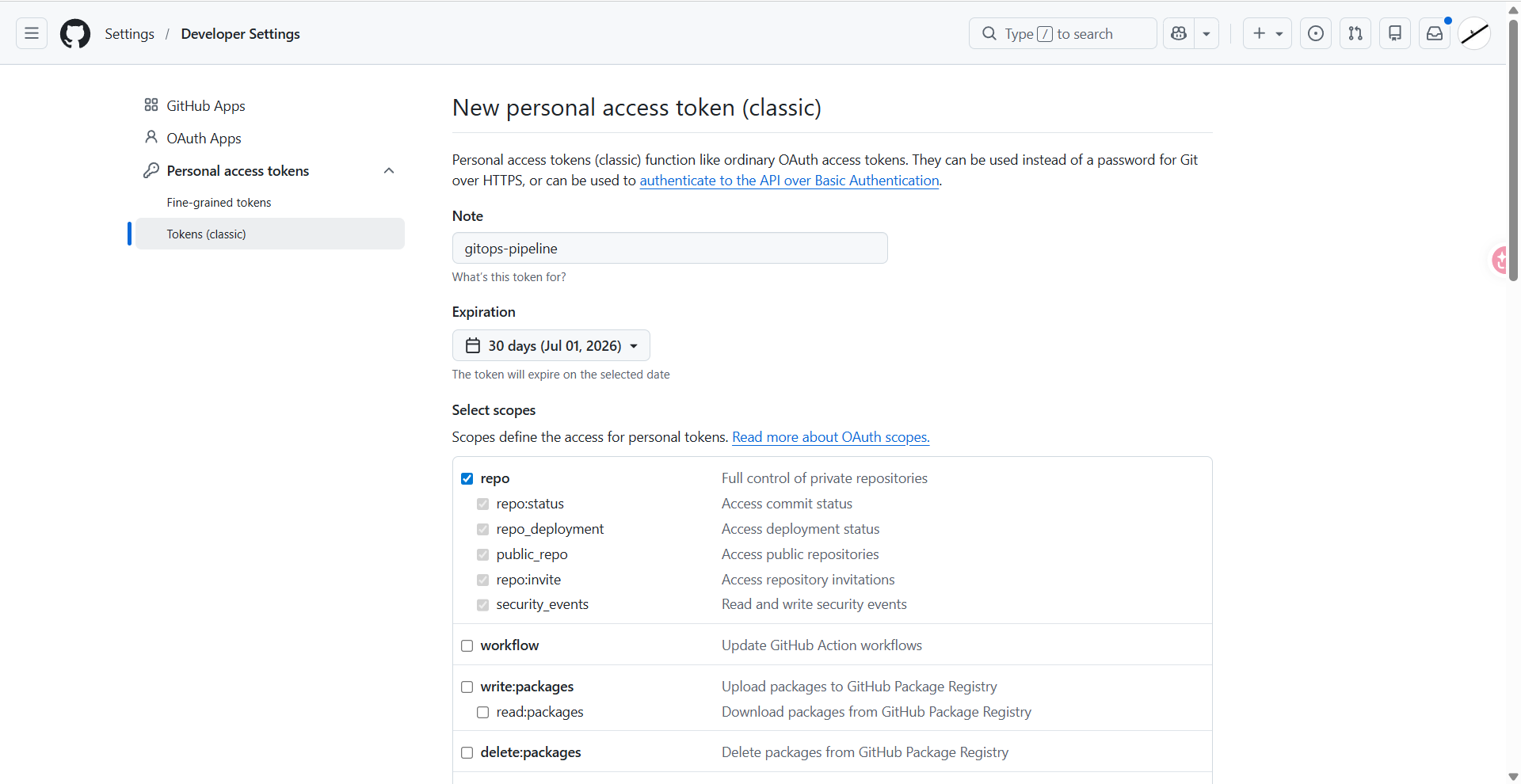Open Tokens (classic) in sidebar

click(x=270, y=234)
